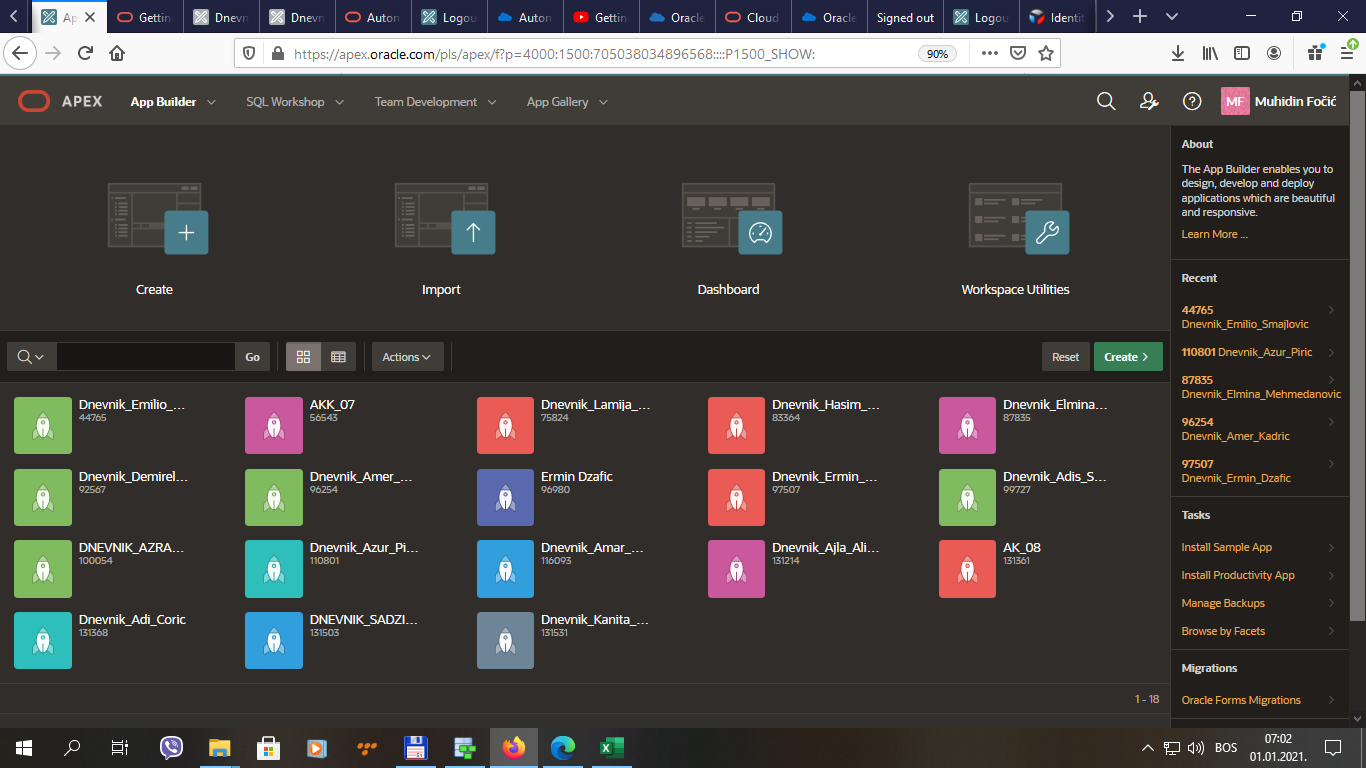The height and width of the screenshot is (768, 1366).
Task: Switch to View Report table mode
Action: [x=338, y=357]
